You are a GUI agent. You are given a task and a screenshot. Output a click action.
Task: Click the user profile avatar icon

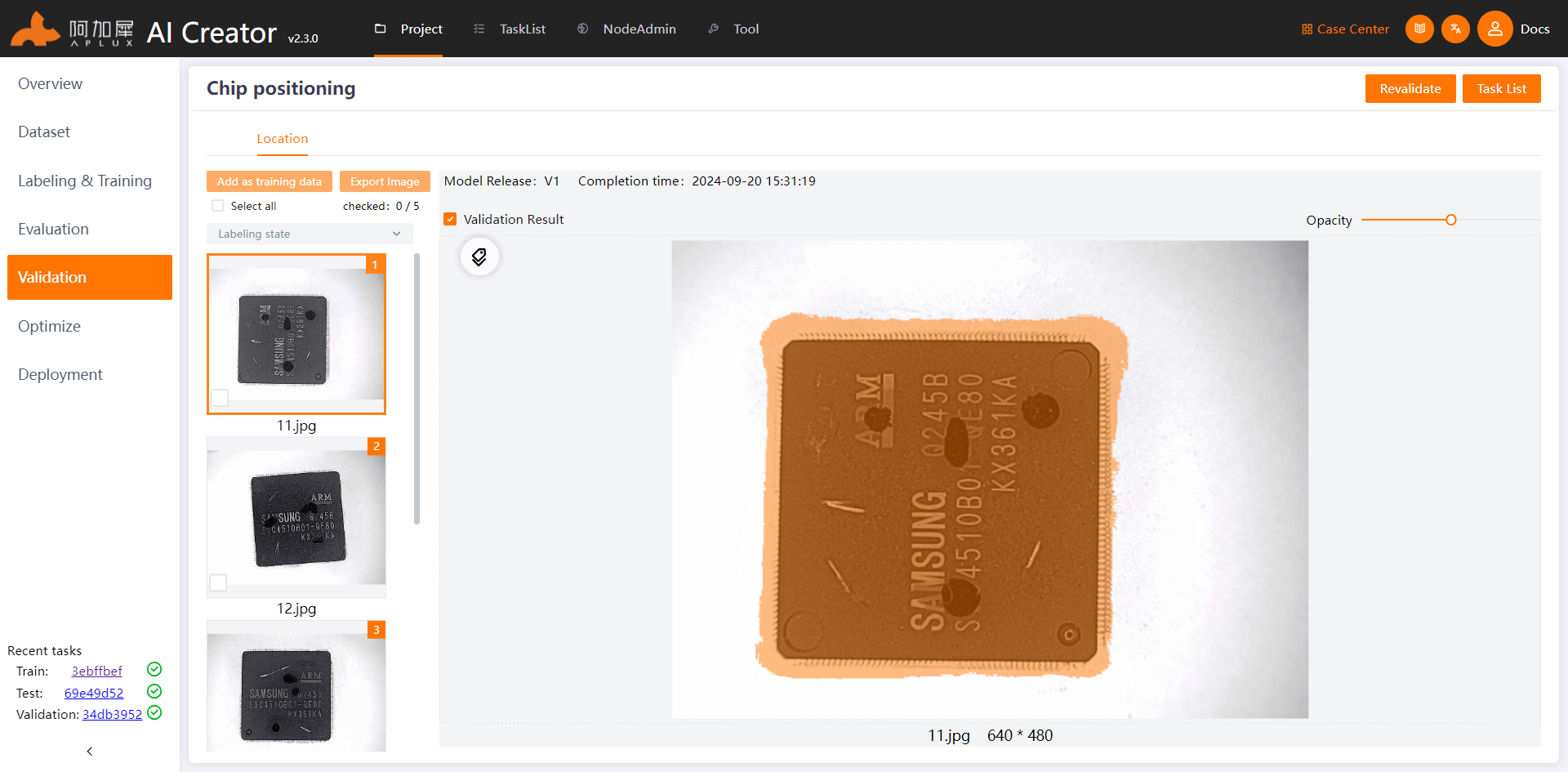point(1494,29)
